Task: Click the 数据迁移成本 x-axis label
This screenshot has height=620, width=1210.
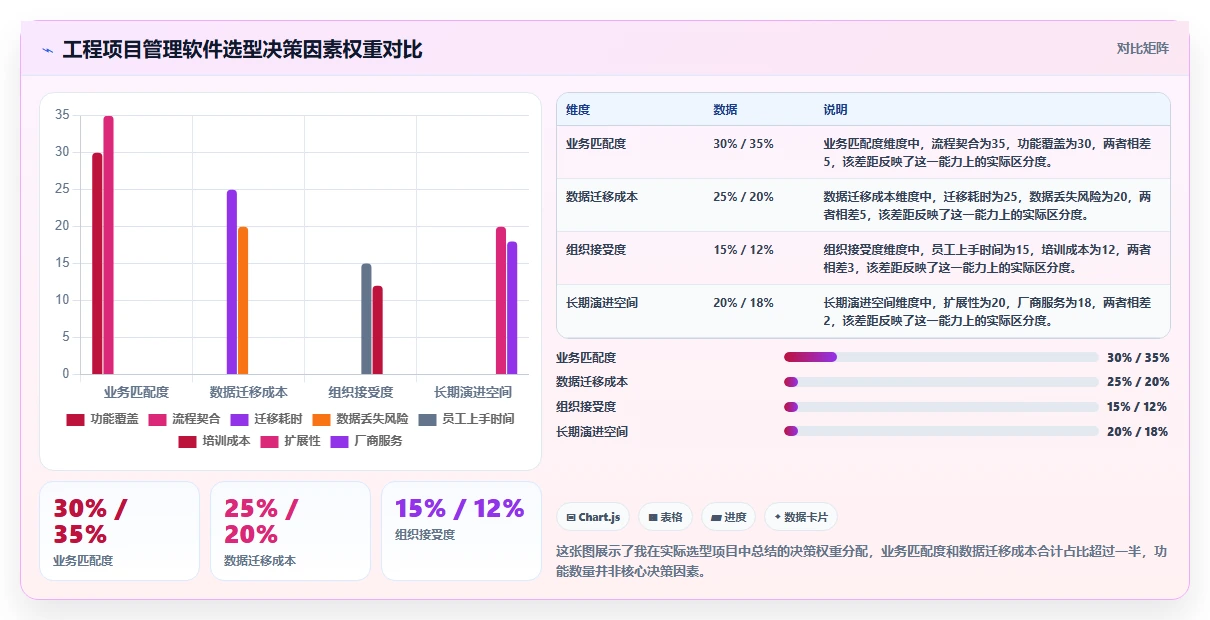Action: (x=249, y=392)
